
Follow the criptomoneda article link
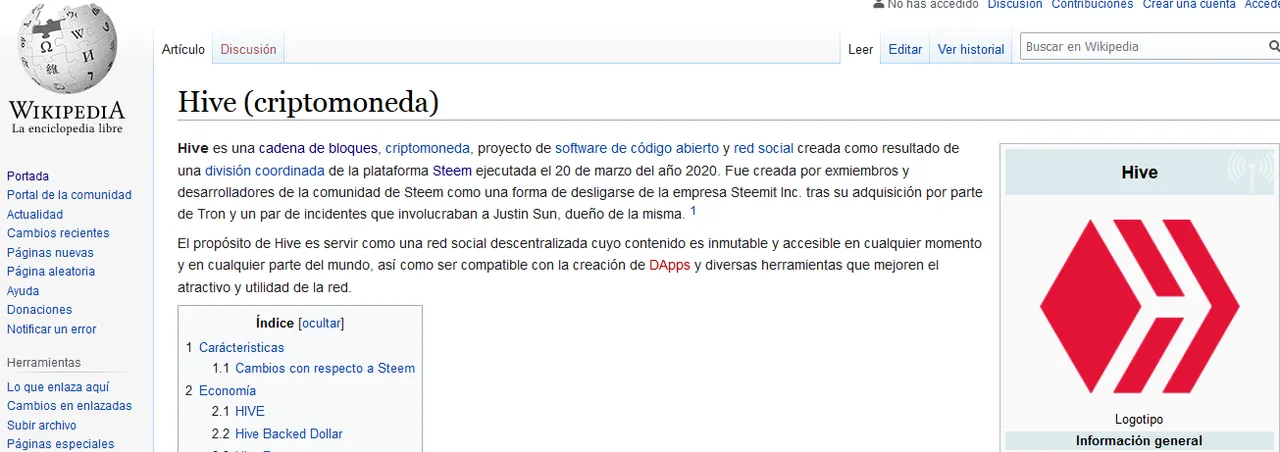pos(428,148)
